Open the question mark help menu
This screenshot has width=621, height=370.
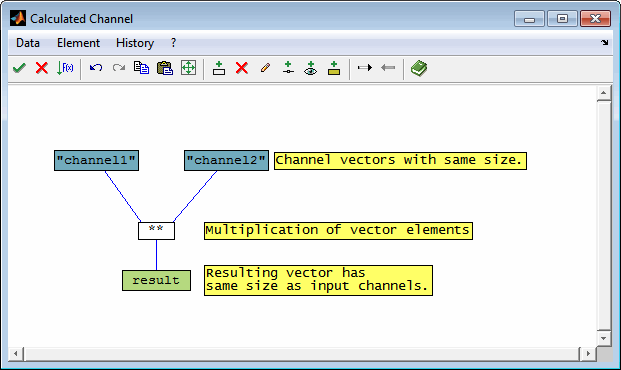173,43
